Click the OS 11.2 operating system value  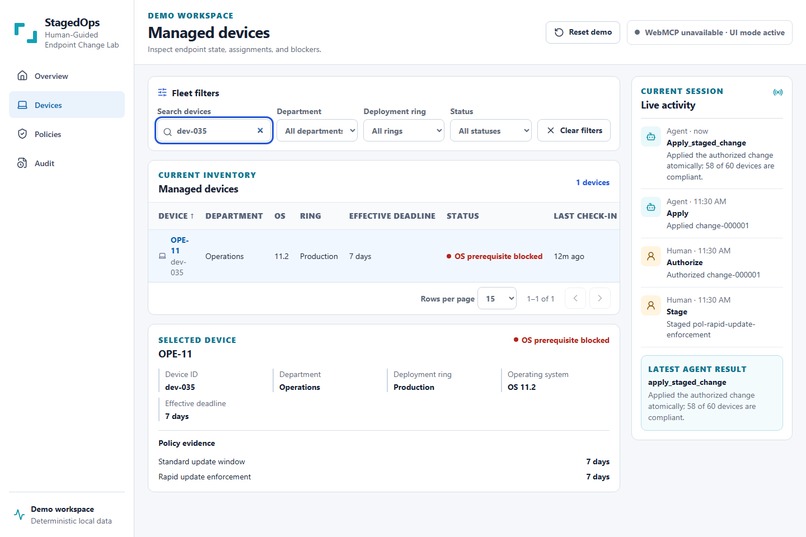tap(521, 387)
